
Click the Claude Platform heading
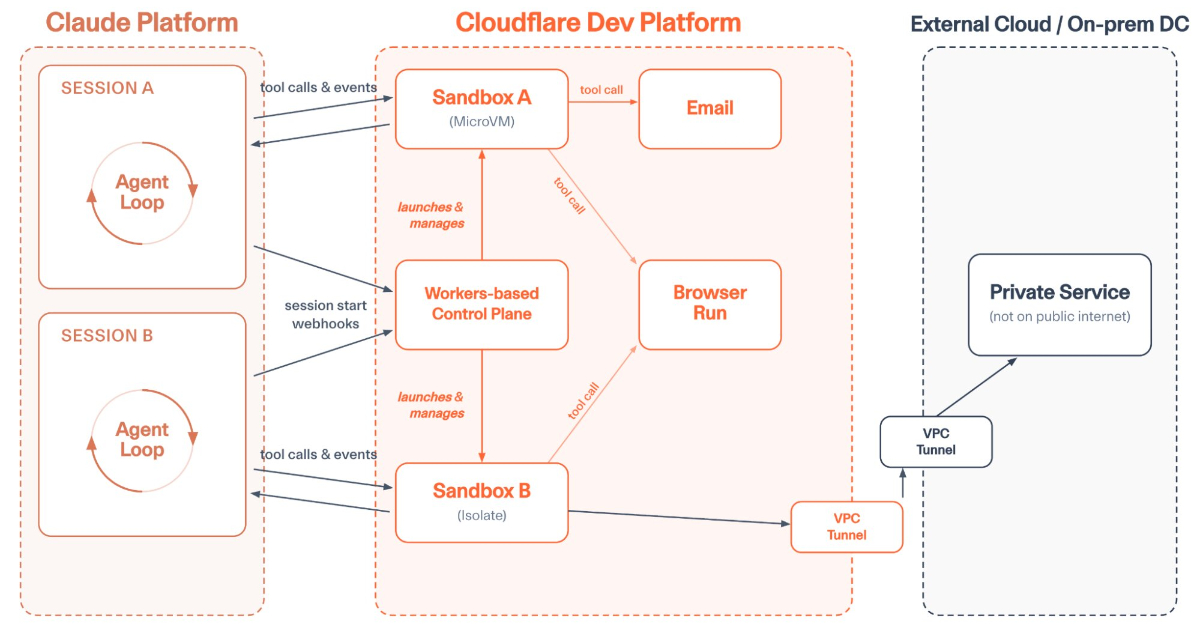142,22
